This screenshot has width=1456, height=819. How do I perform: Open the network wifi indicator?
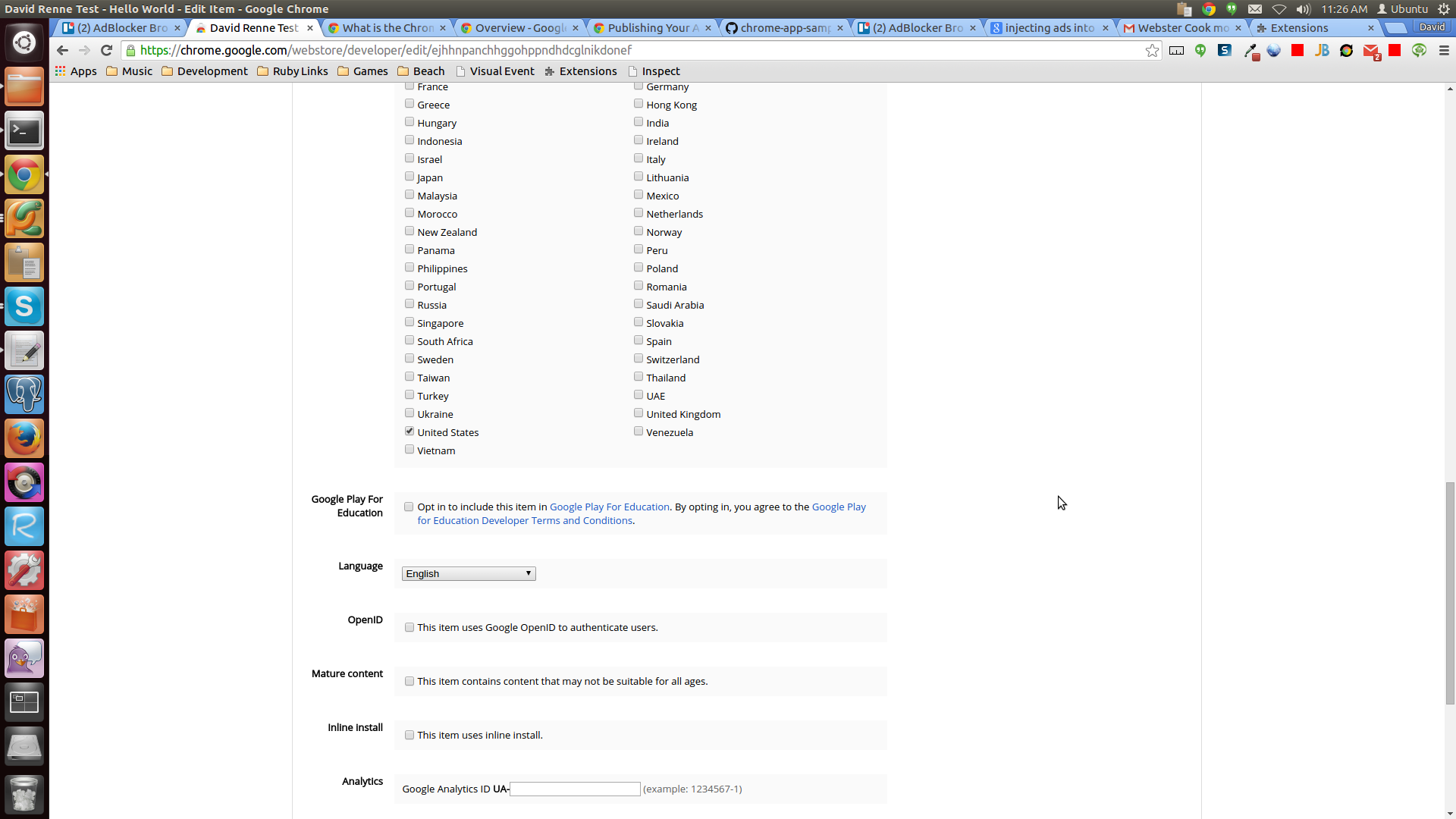coord(1279,9)
